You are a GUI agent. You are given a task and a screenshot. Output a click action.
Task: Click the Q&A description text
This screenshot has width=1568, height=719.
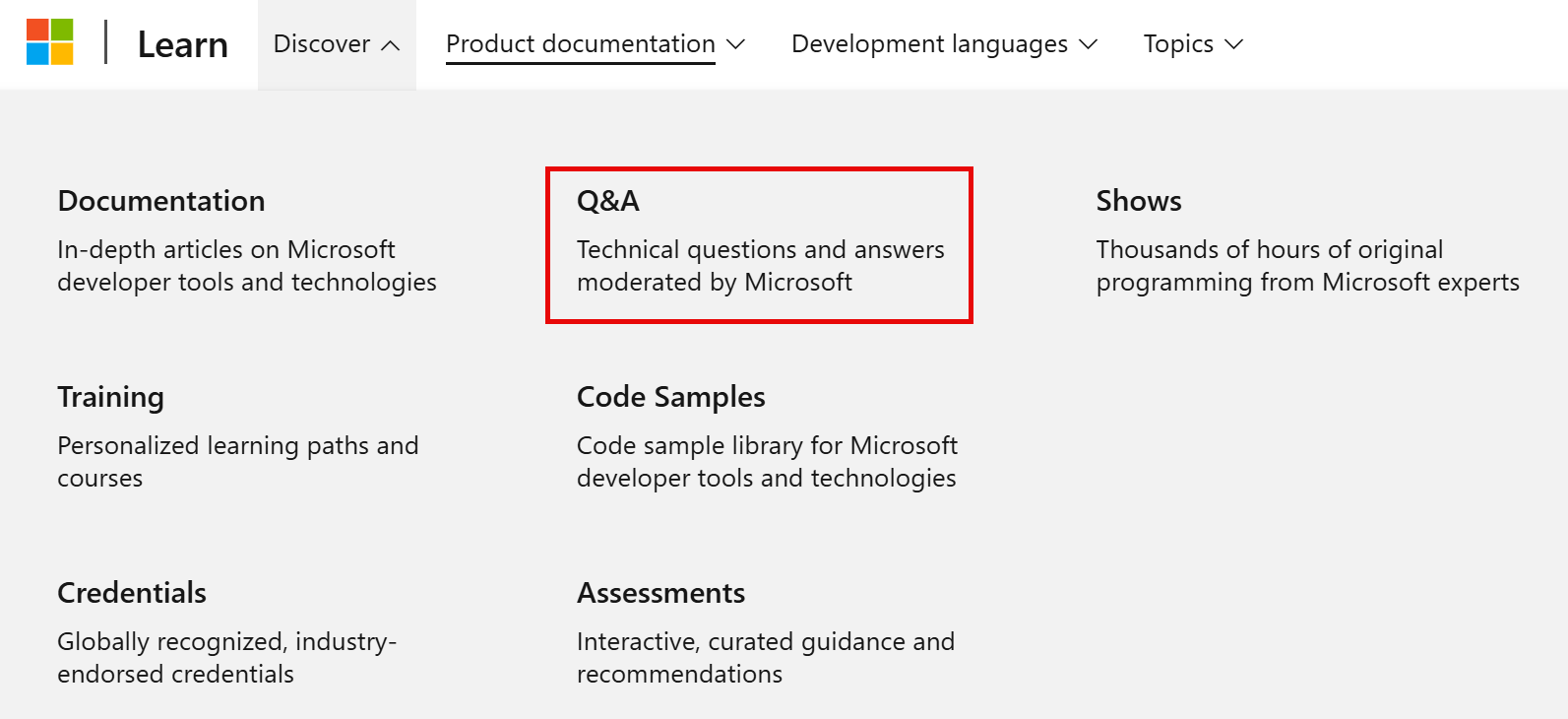760,266
